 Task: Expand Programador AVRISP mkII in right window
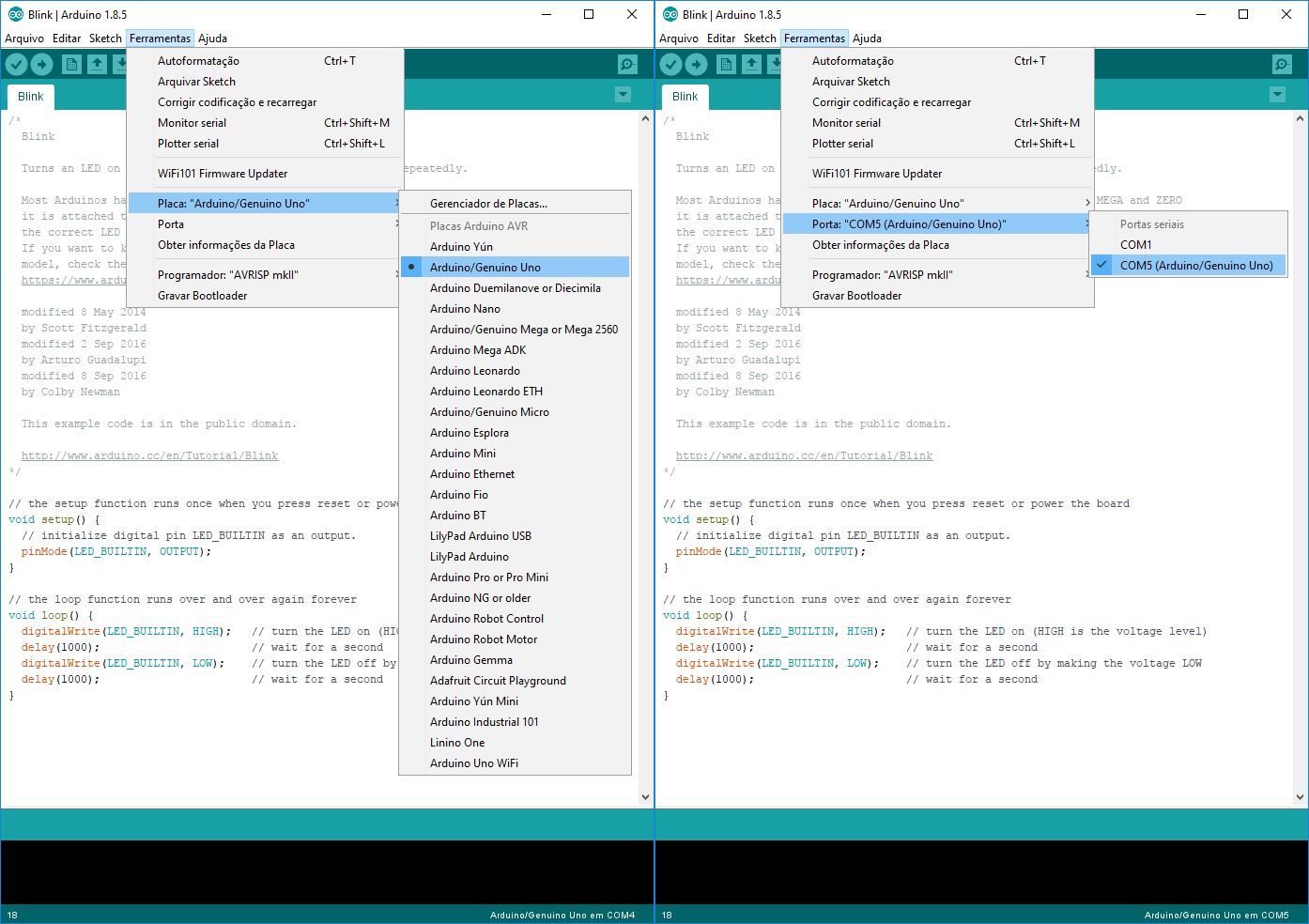[x=937, y=275]
